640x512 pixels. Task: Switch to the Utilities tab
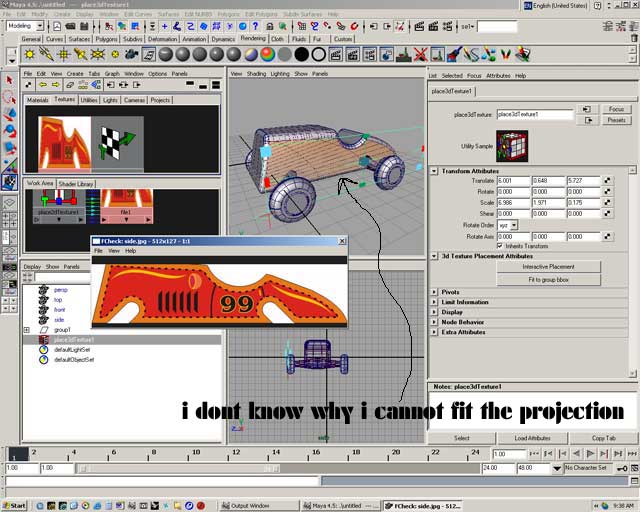point(89,100)
